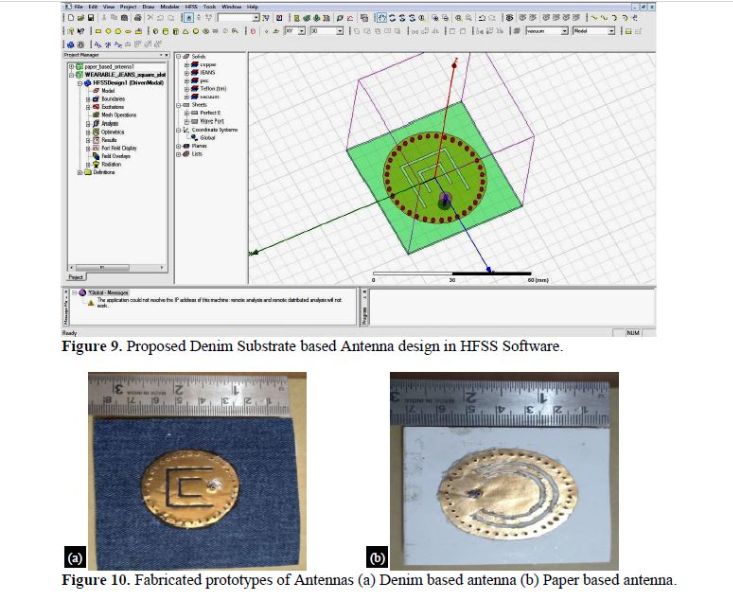Viewport: 733px width, 600px height.
Task: Switch to the Project tab at panel bottom
Action: (75, 277)
